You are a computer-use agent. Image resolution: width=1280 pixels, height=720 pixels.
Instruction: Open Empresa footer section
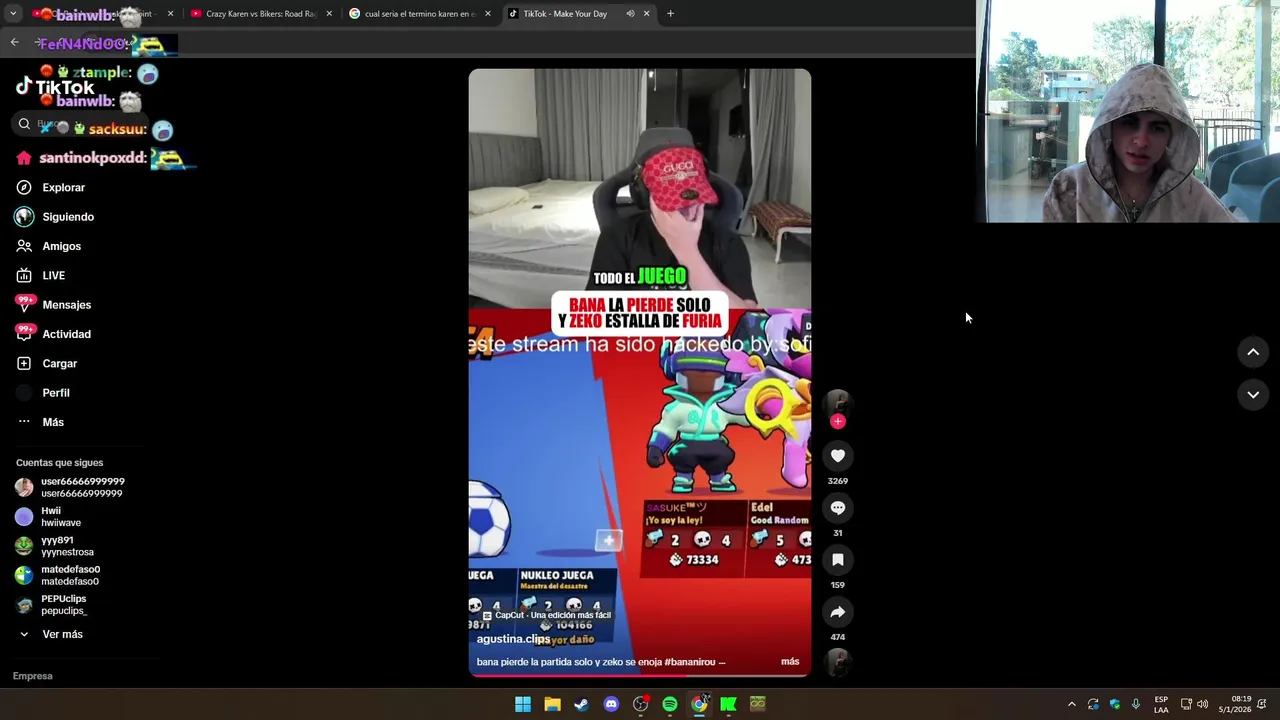[x=33, y=676]
